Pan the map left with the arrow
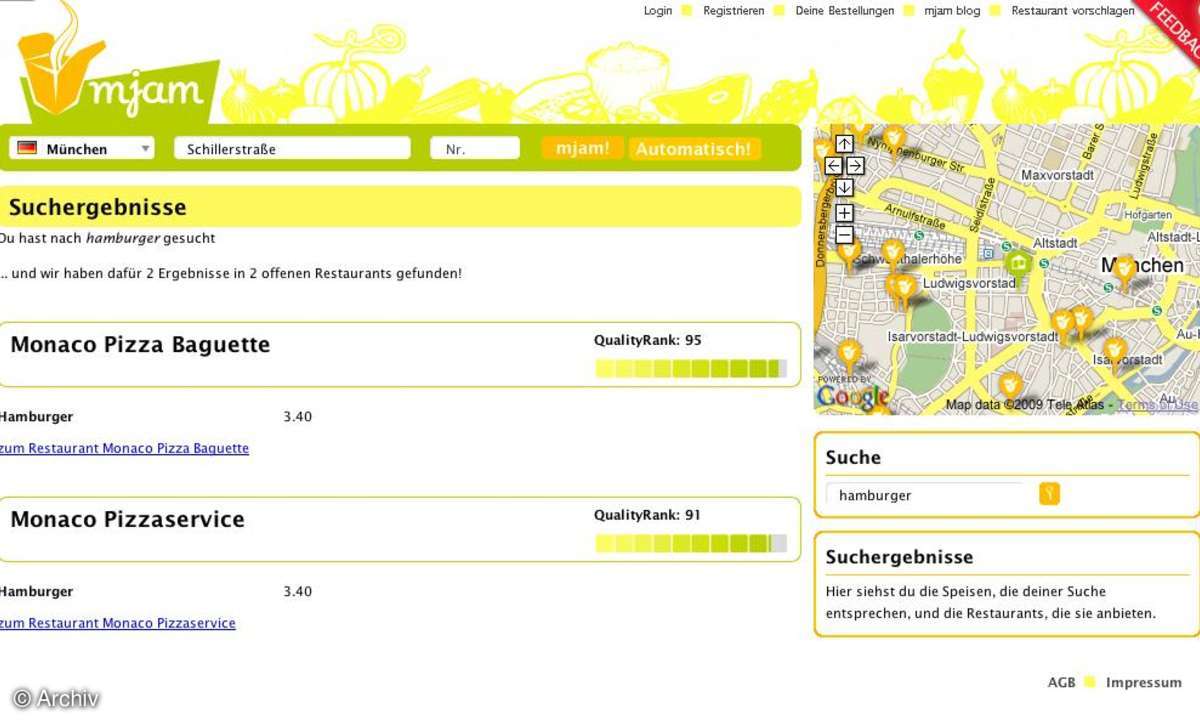 (833, 166)
